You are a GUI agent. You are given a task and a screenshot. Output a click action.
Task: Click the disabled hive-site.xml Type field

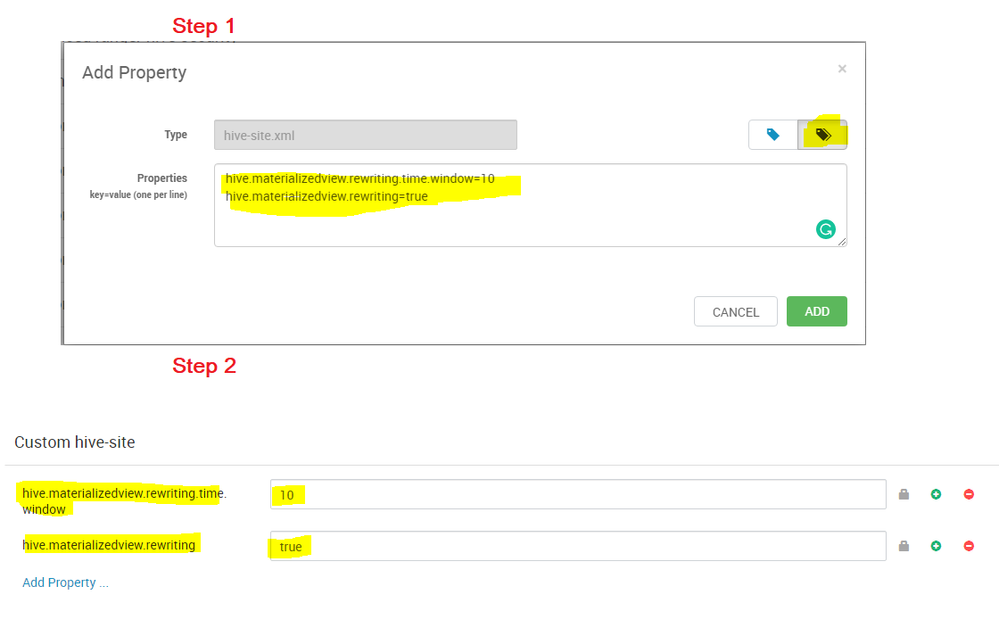coord(365,135)
